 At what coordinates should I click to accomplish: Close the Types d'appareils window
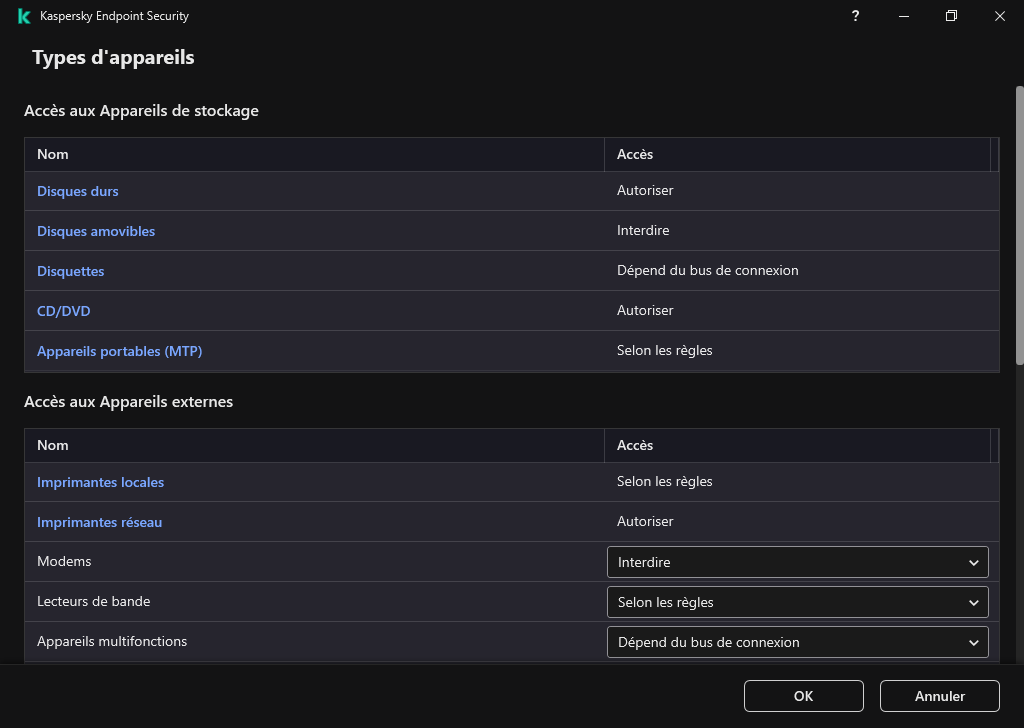point(999,16)
